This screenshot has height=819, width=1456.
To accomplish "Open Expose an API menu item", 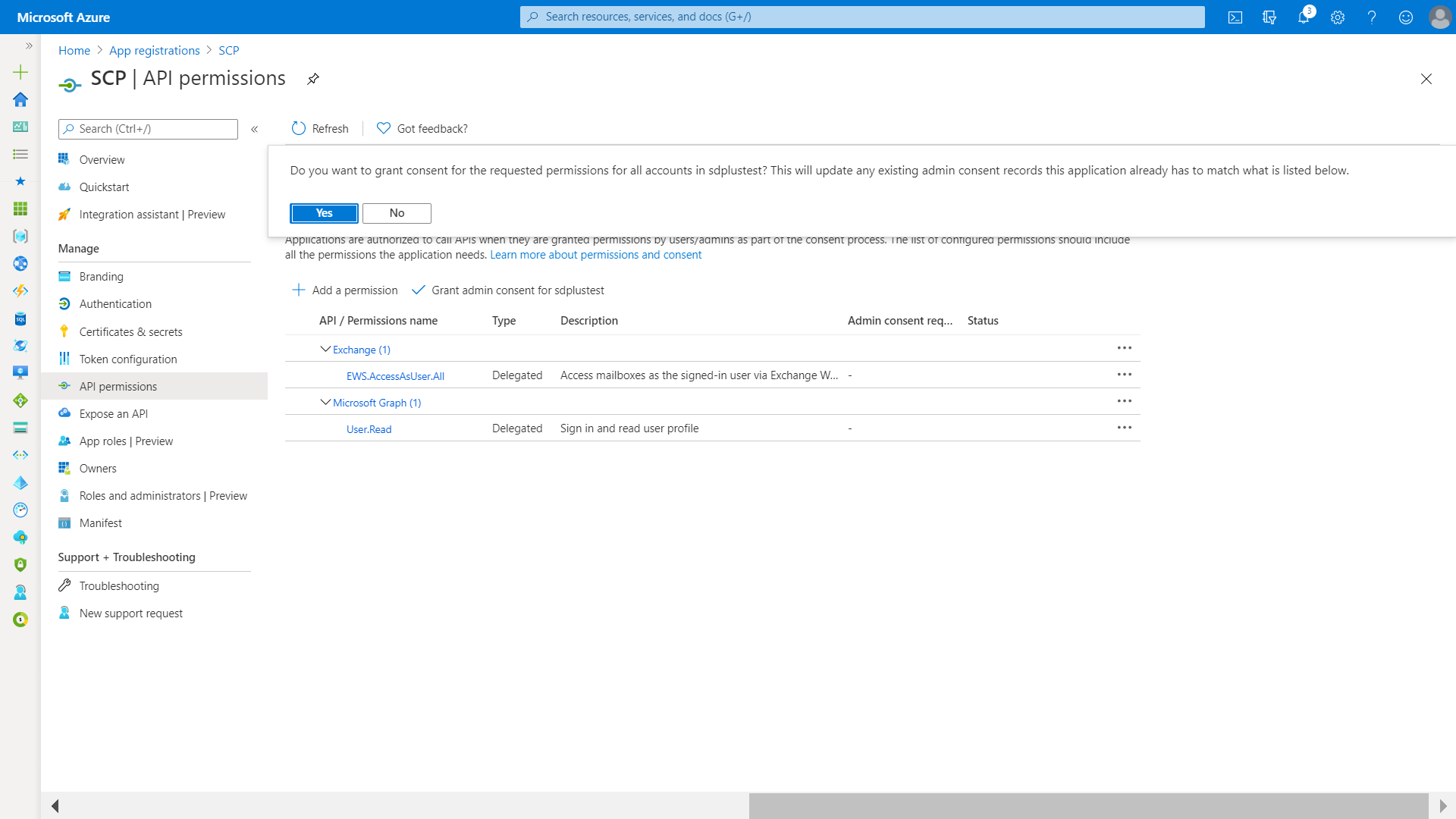I will coord(113,413).
